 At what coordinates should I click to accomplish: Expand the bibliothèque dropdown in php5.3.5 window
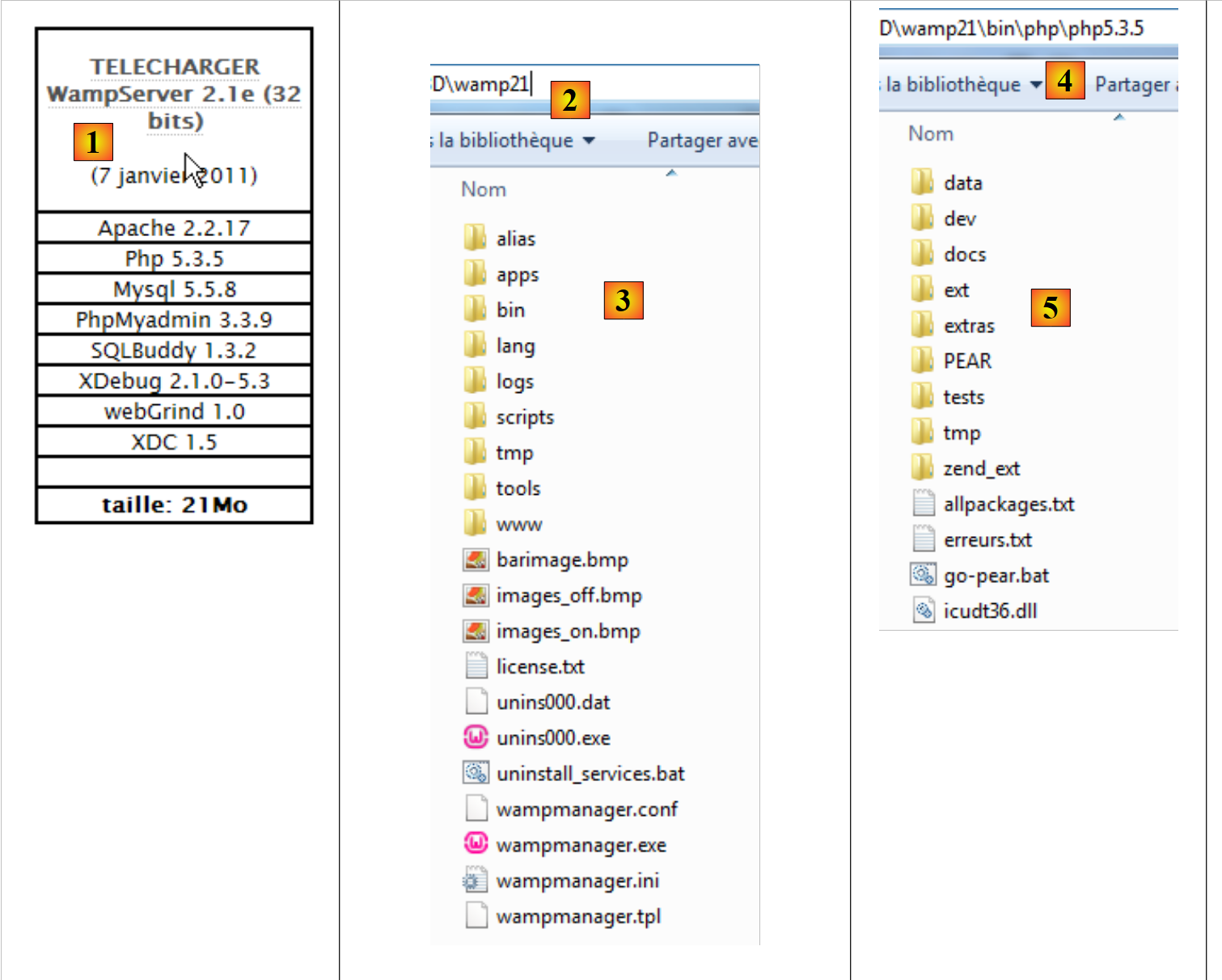[1036, 85]
